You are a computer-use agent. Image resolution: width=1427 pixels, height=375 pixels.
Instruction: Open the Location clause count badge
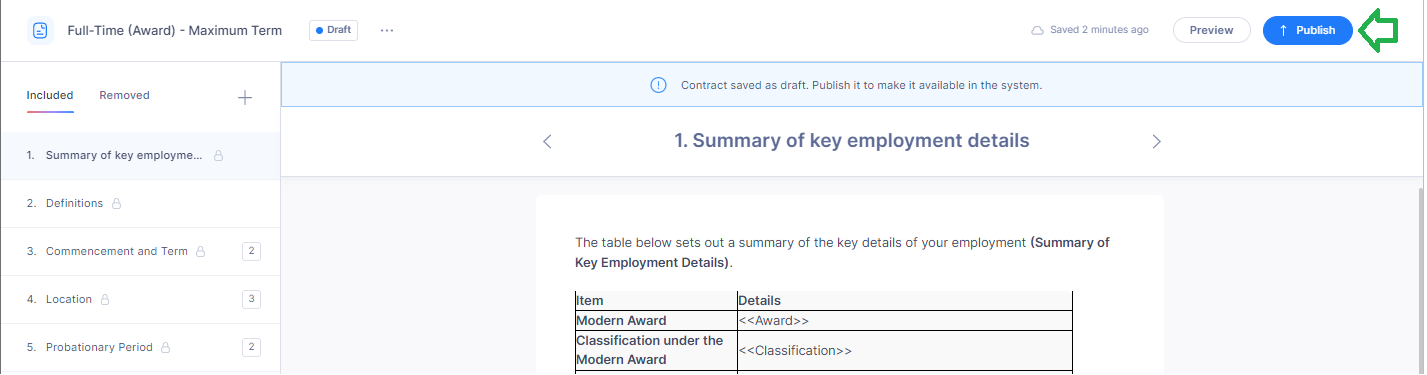tap(251, 299)
